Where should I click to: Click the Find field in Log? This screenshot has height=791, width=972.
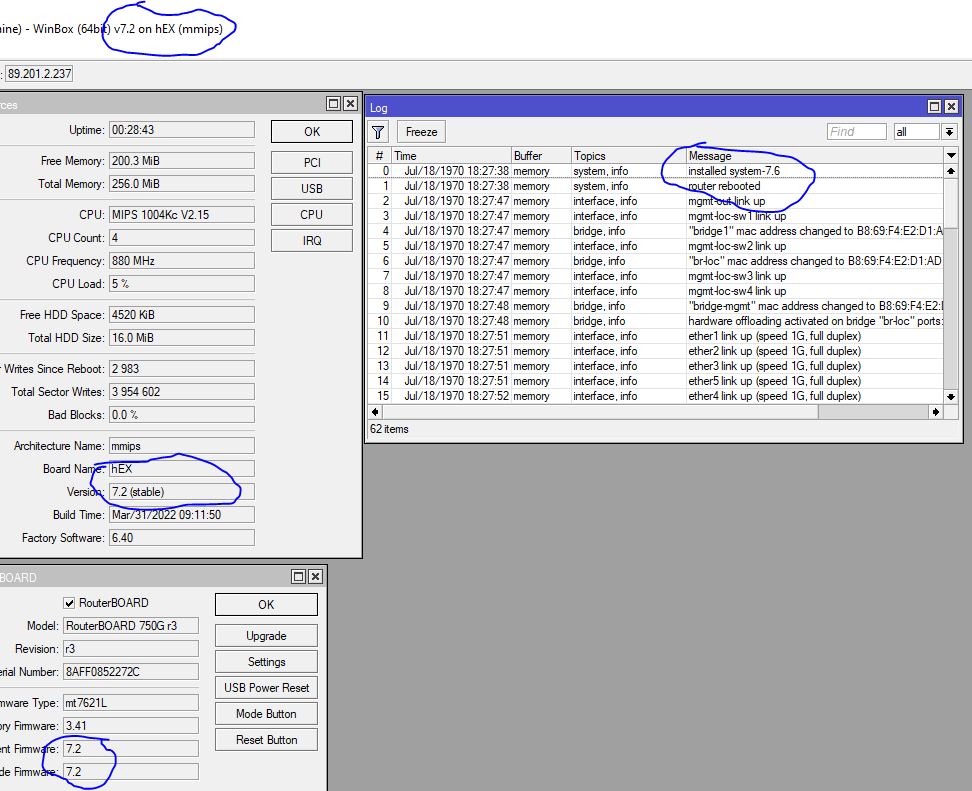click(856, 132)
